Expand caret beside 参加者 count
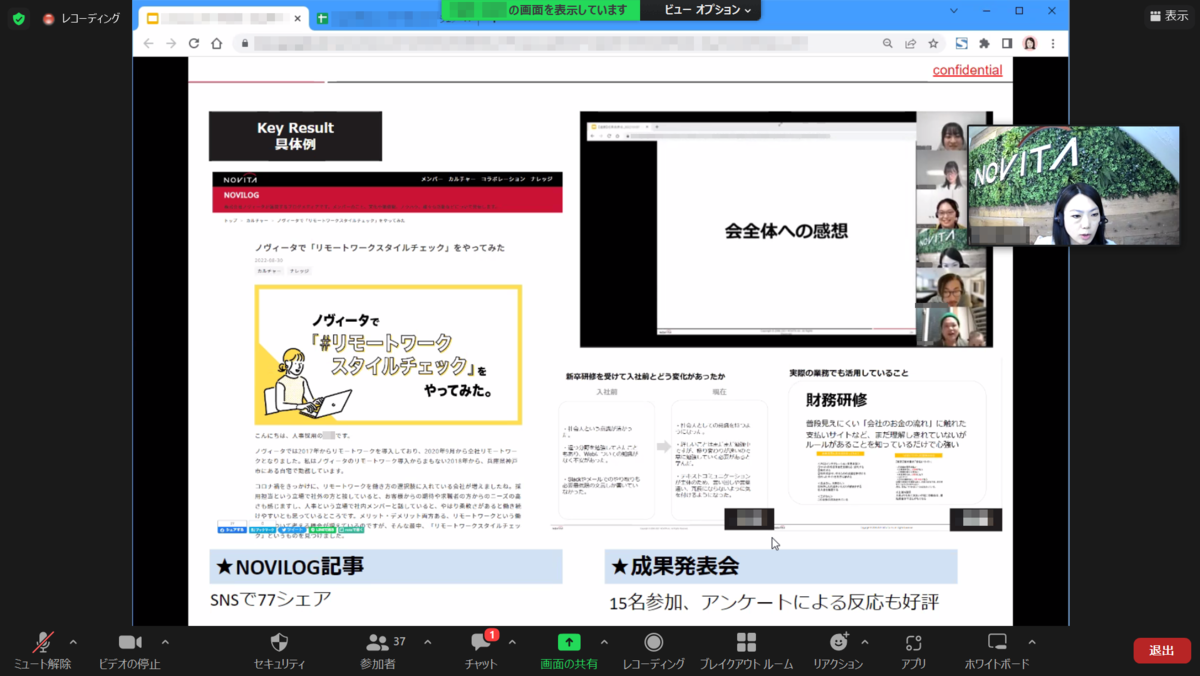This screenshot has height=676, width=1200. [428, 642]
